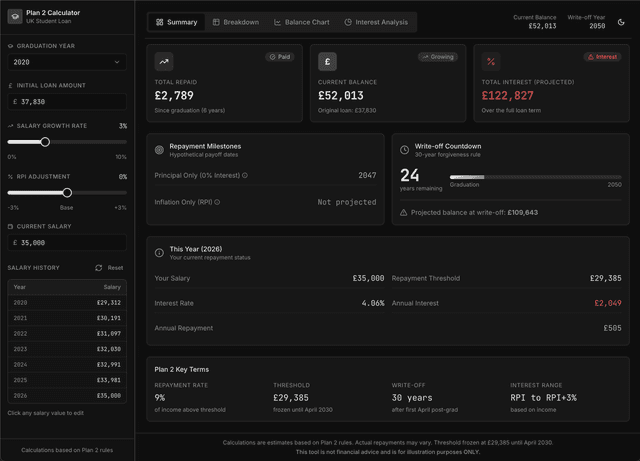The height and width of the screenshot is (461, 640).
Task: Open the Graduation Year dropdown
Action: 67,62
